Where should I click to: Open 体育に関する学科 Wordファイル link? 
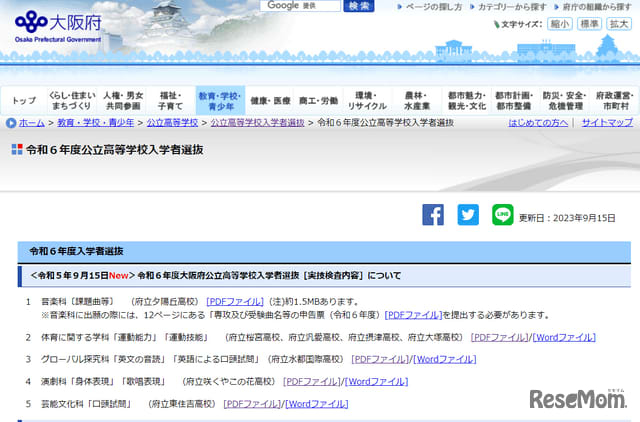564,338
